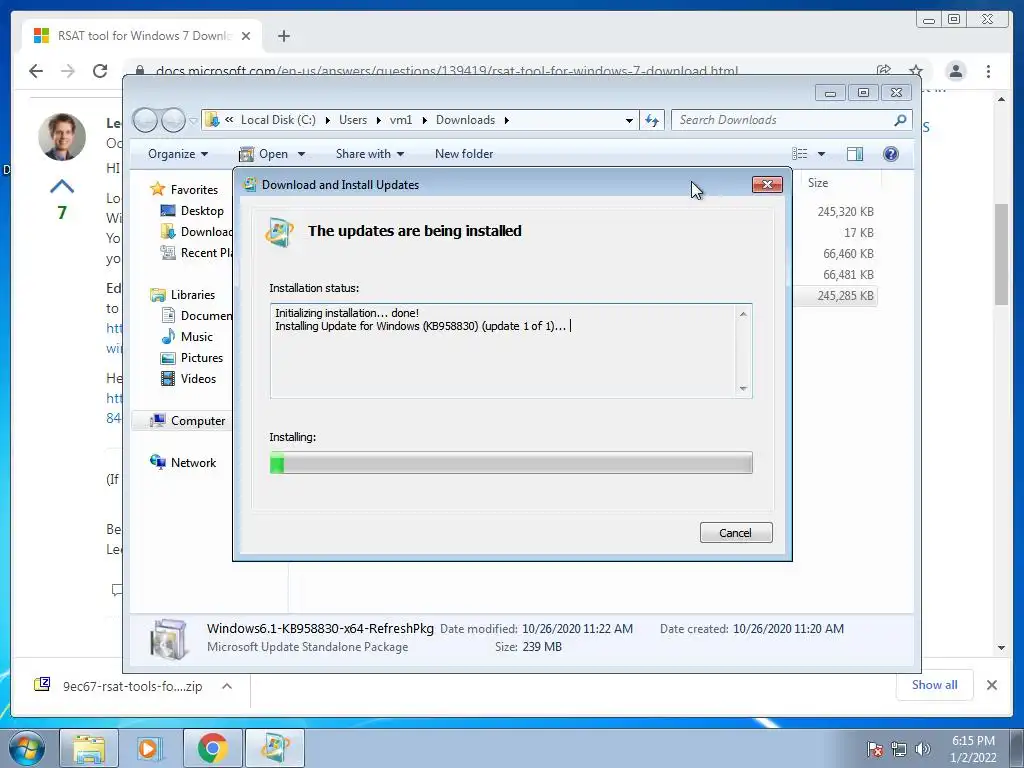This screenshot has height=768, width=1024.
Task: Bookmark this page with star icon
Action: [x=916, y=71]
